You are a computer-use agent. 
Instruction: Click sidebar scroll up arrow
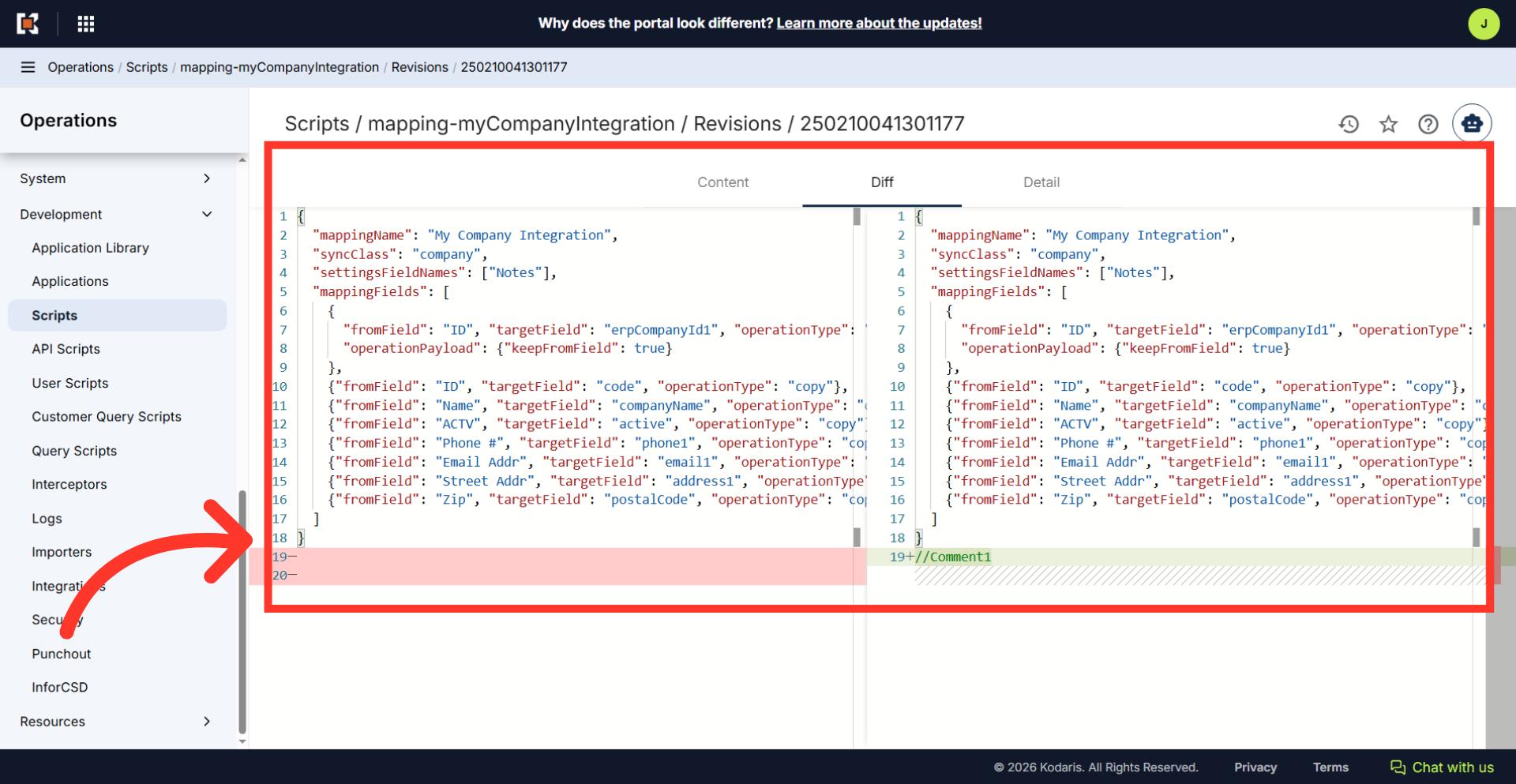pyautogui.click(x=242, y=160)
